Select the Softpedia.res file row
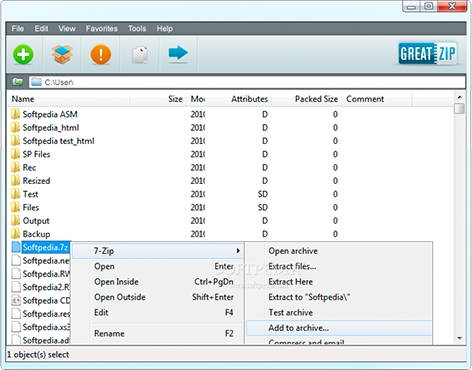 pyautogui.click(x=41, y=314)
